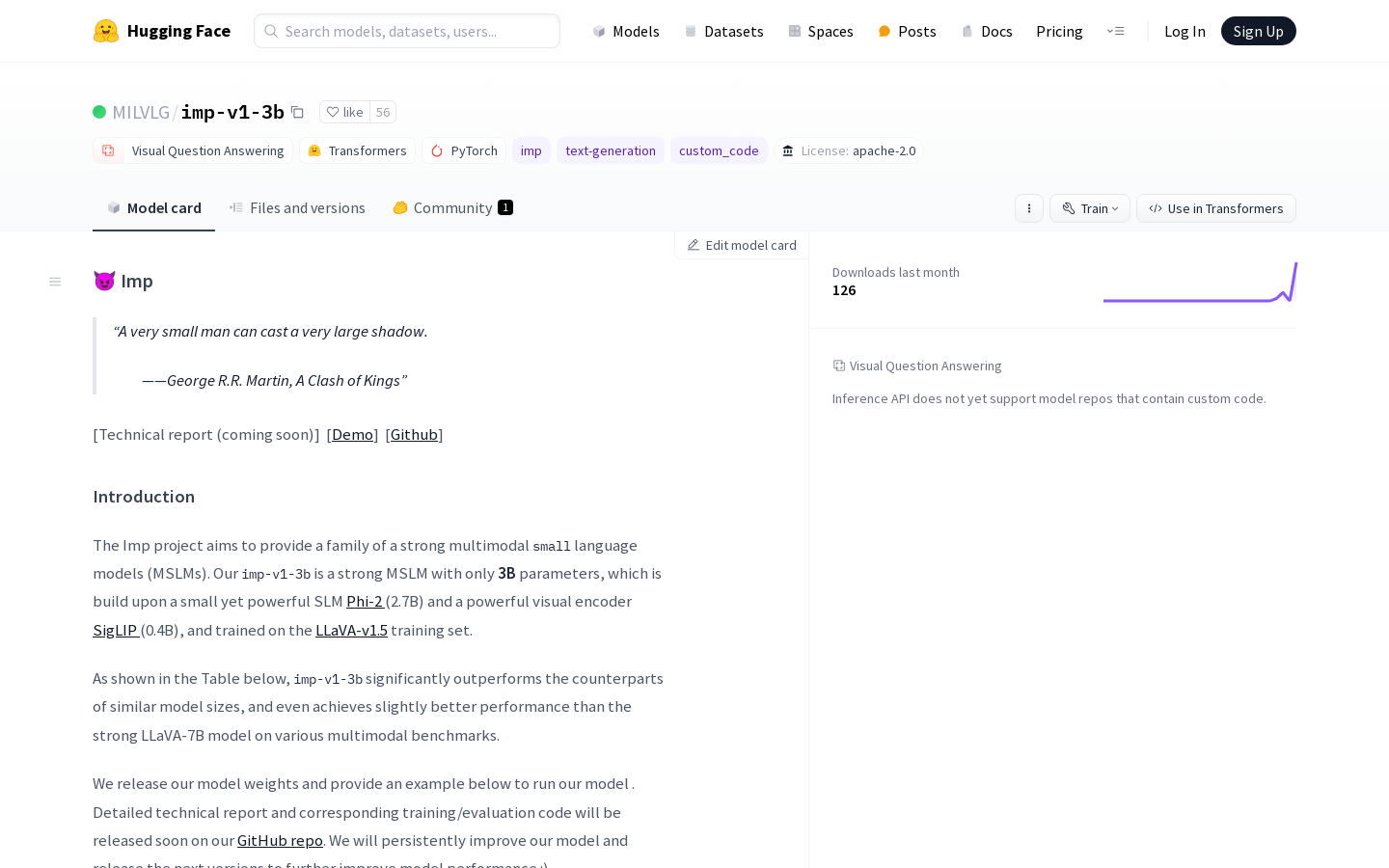Click the Posts orange circle icon
This screenshot has width=1389, height=868.
[885, 31]
